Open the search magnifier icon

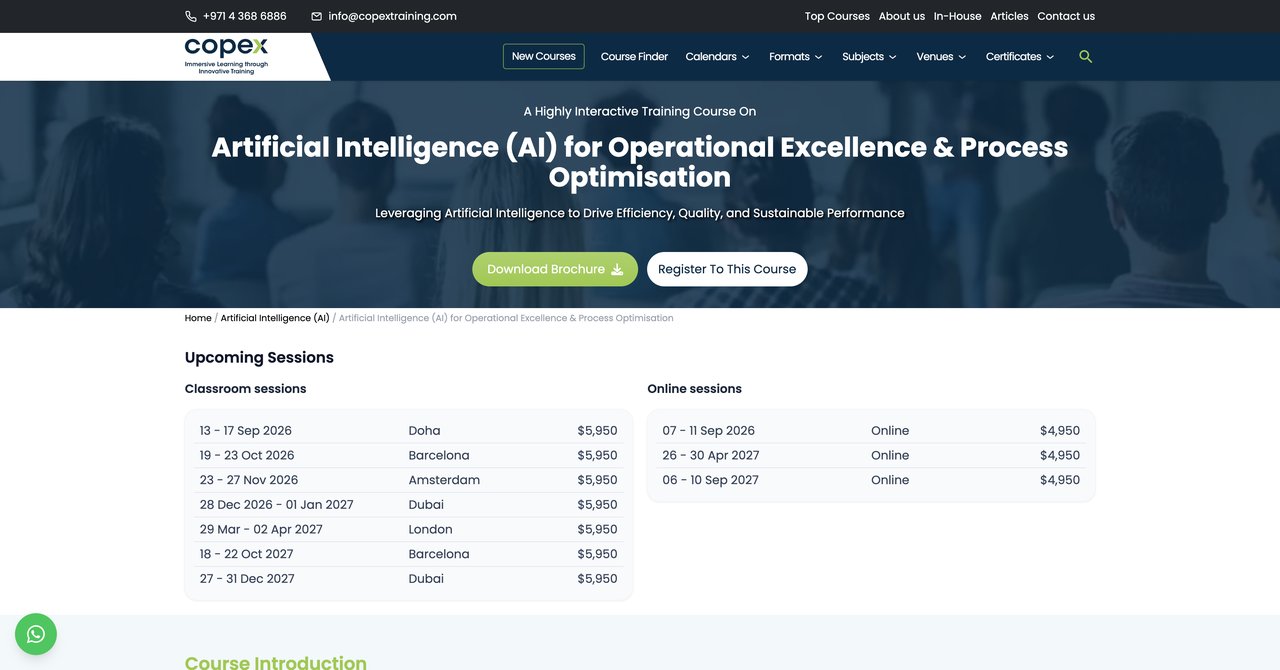(1085, 57)
